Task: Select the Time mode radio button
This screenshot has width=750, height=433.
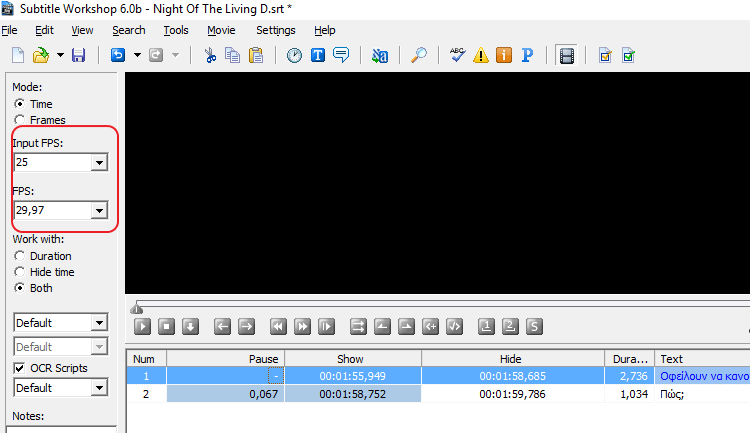Action: (19, 104)
